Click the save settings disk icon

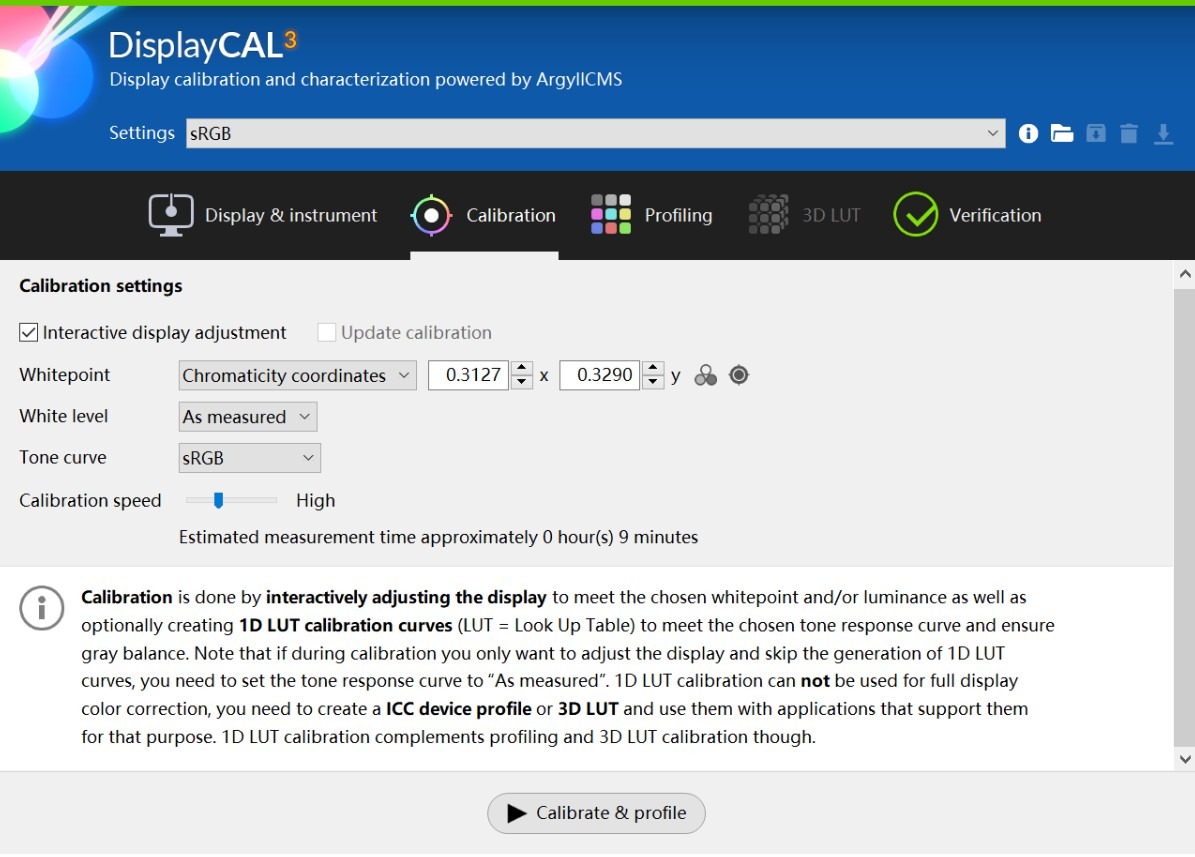[1095, 133]
